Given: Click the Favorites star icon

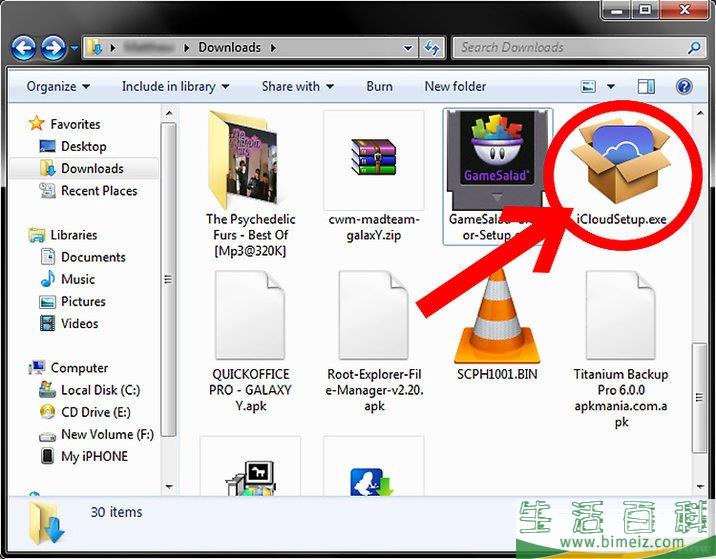Looking at the screenshot, I should tap(36, 123).
